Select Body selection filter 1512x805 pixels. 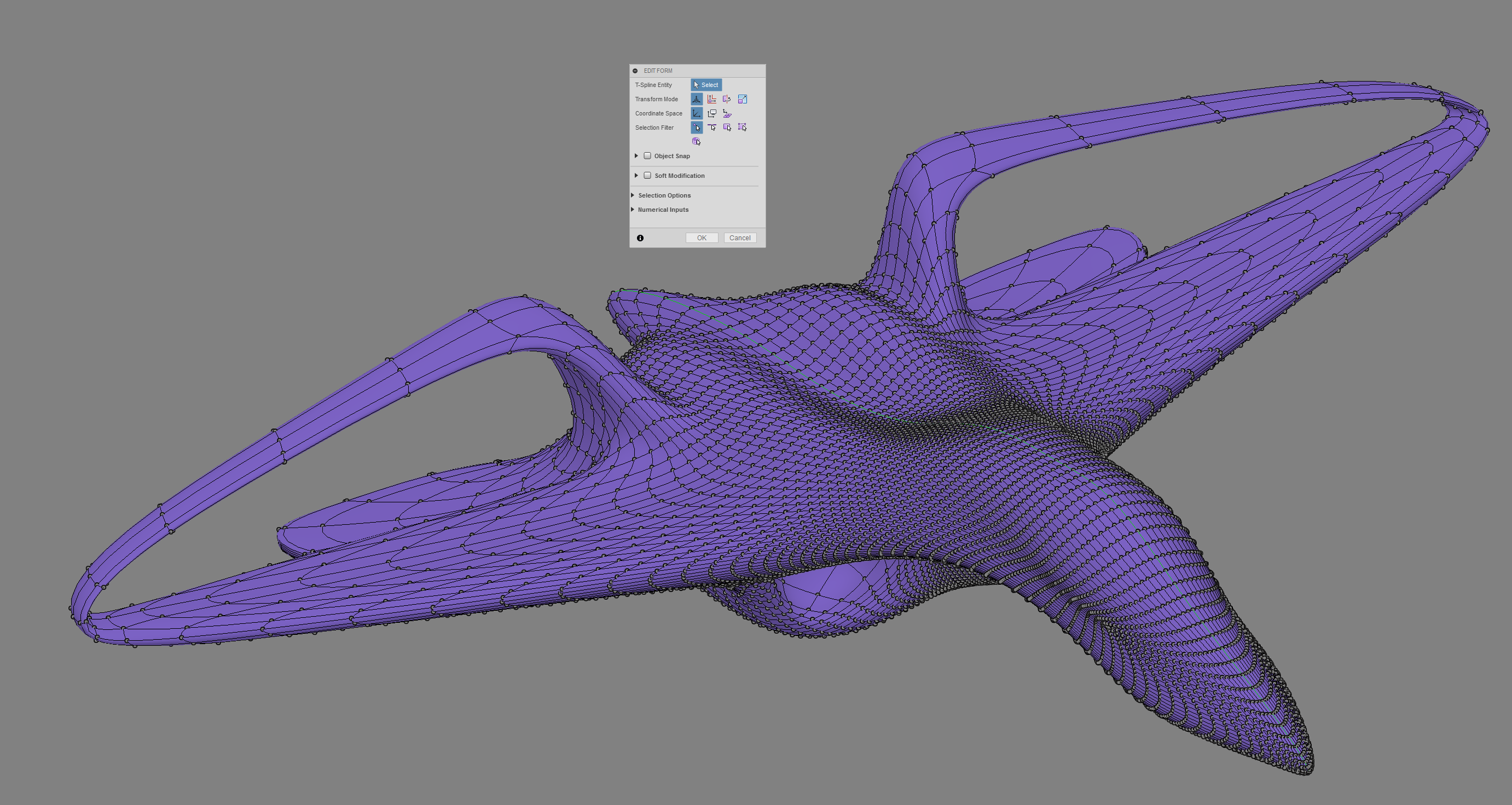697,142
